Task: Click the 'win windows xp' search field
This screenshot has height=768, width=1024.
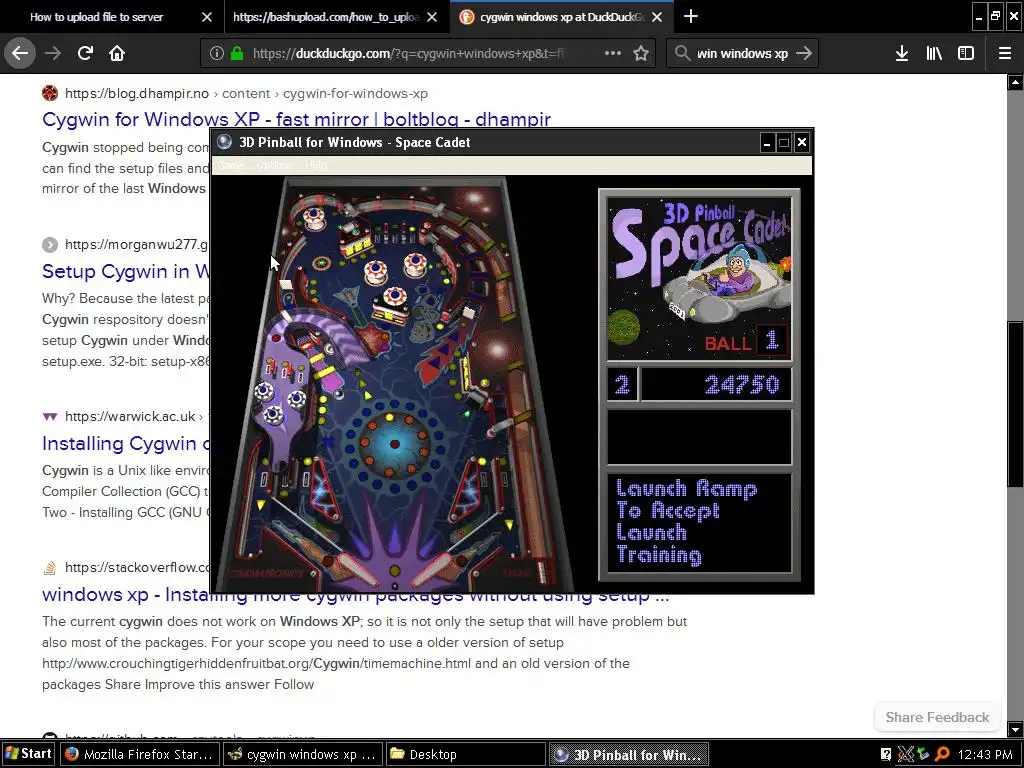Action: coord(743,53)
